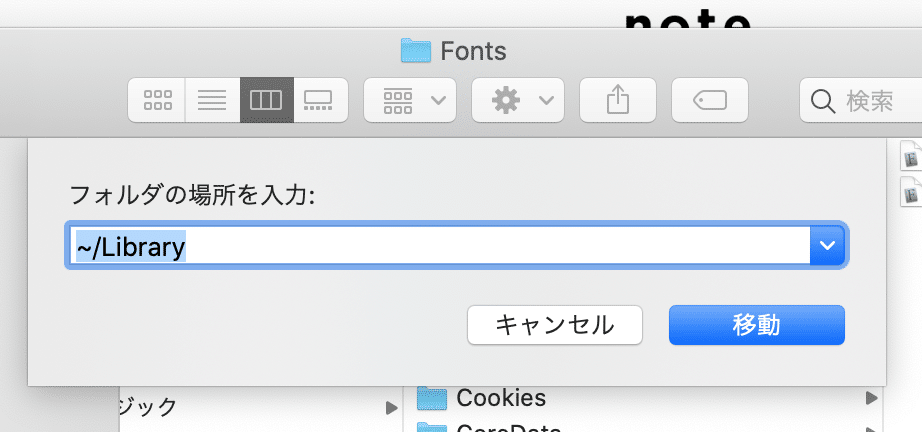Viewport: 922px width, 432px height.
Task: Open the gear action menu
Action: pyautogui.click(x=518, y=100)
